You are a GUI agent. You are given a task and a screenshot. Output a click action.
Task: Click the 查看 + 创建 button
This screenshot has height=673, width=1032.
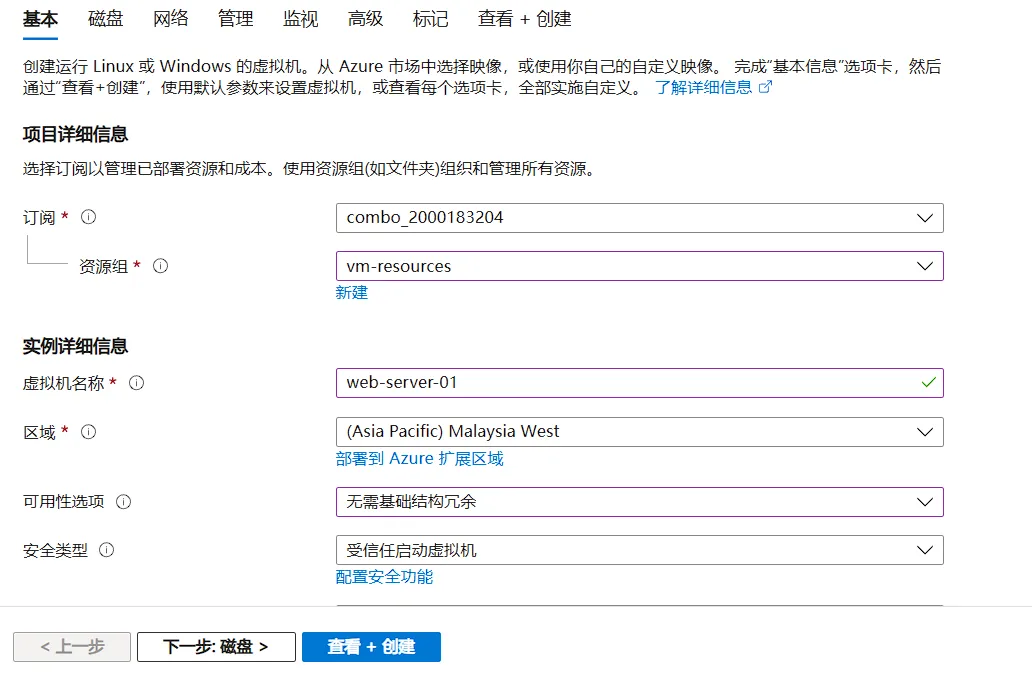[371, 647]
